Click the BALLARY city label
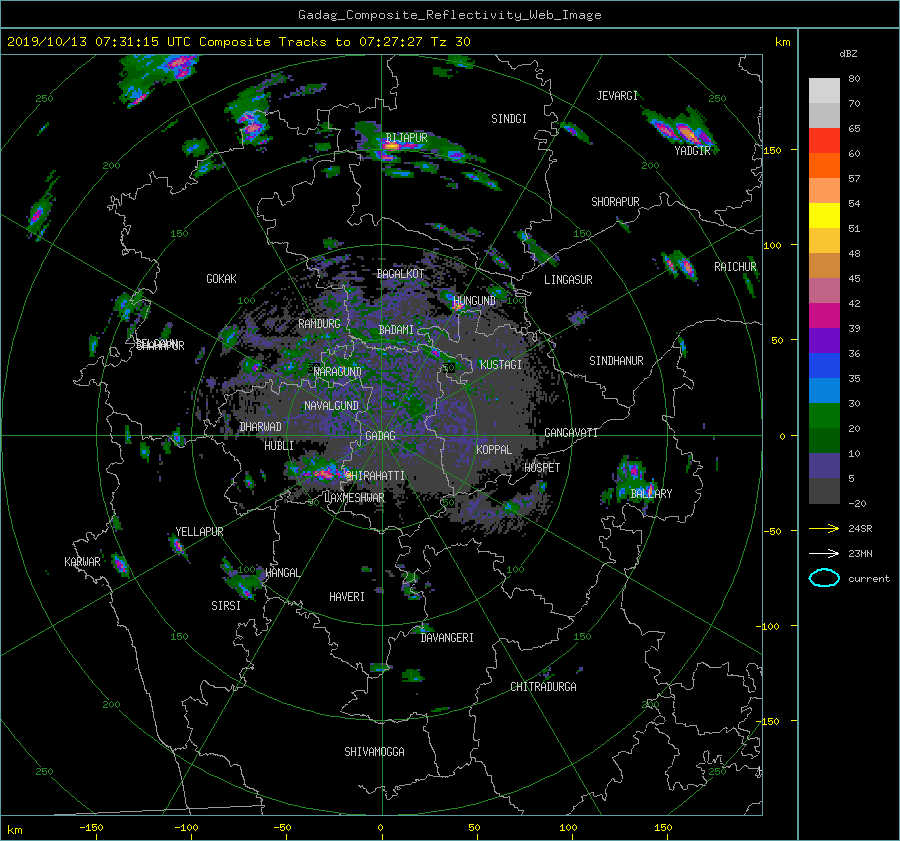Image resolution: width=900 pixels, height=841 pixels. click(651, 494)
